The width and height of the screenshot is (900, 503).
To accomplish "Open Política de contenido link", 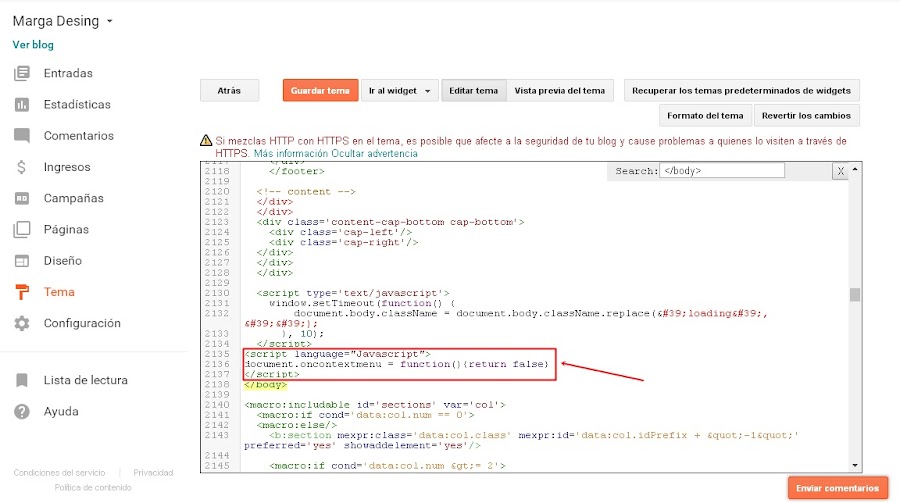I will point(93,487).
